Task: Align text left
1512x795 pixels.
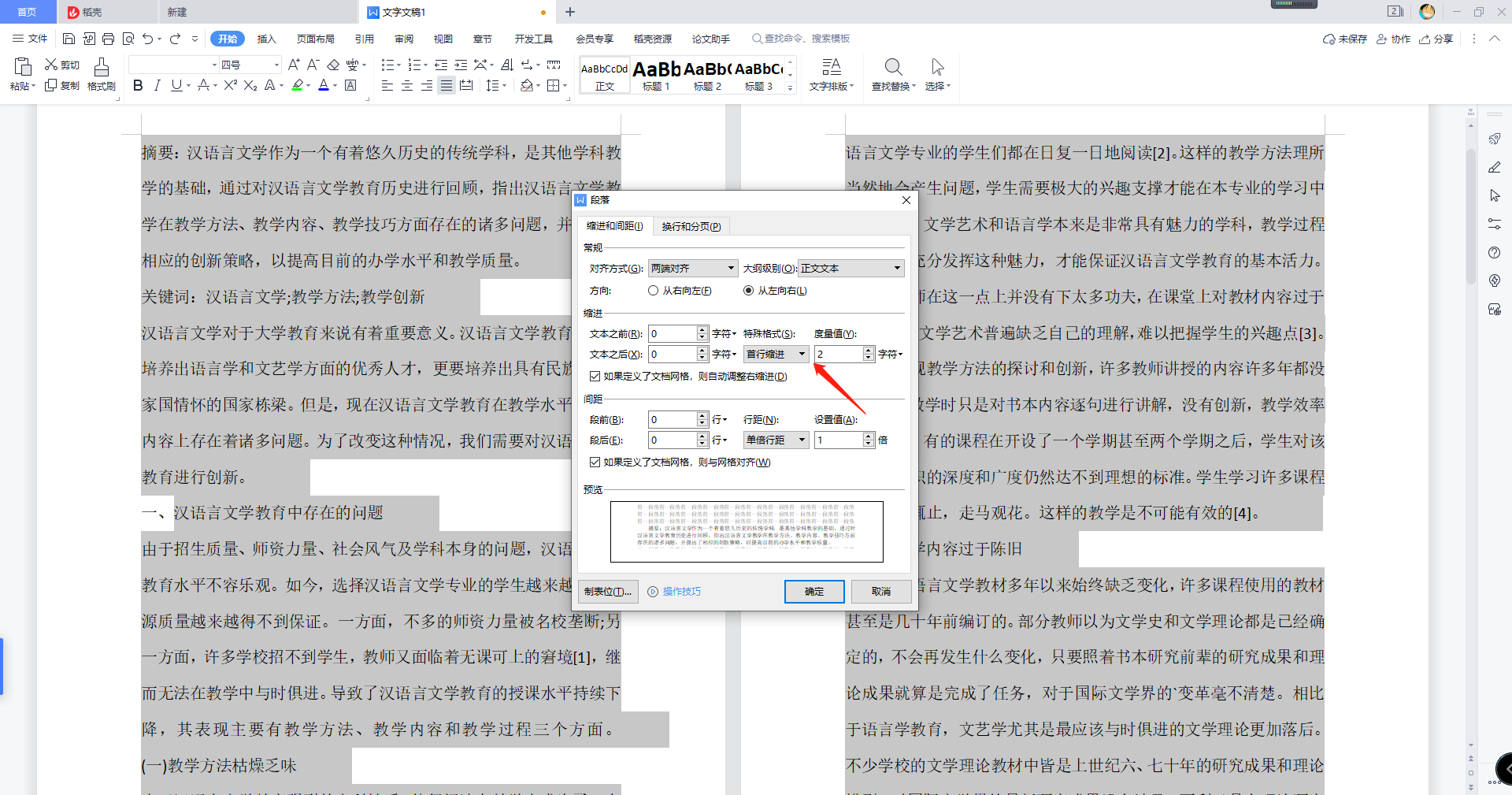Action: tap(387, 85)
